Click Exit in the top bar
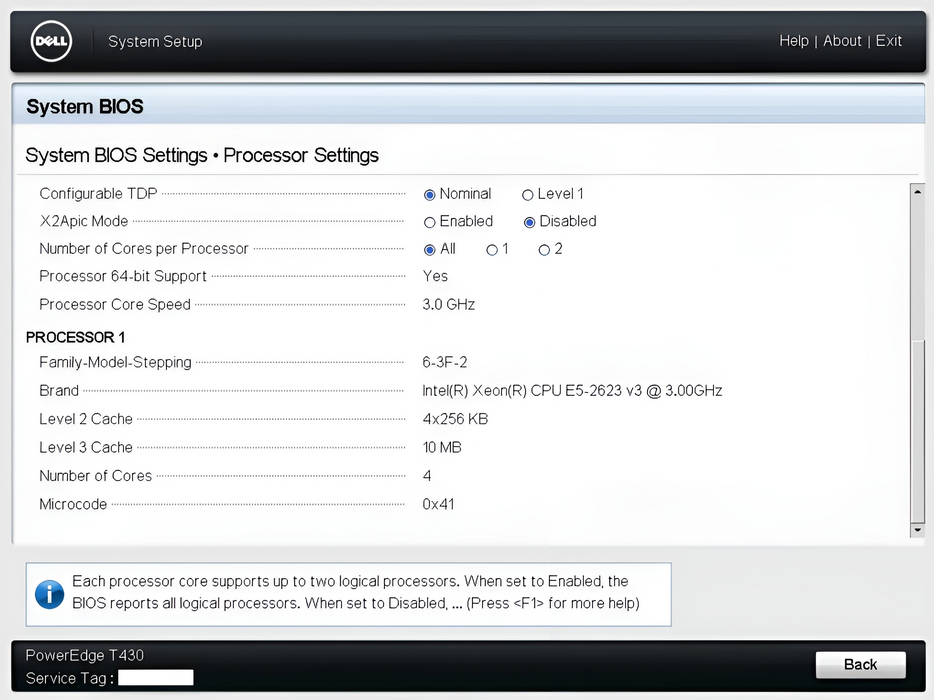The image size is (934, 700). 889,41
